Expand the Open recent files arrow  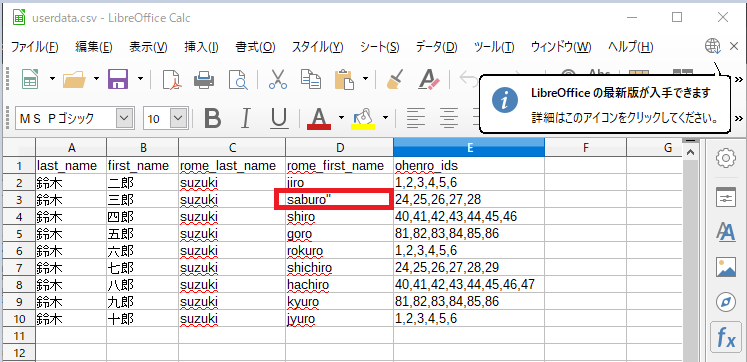pos(96,79)
